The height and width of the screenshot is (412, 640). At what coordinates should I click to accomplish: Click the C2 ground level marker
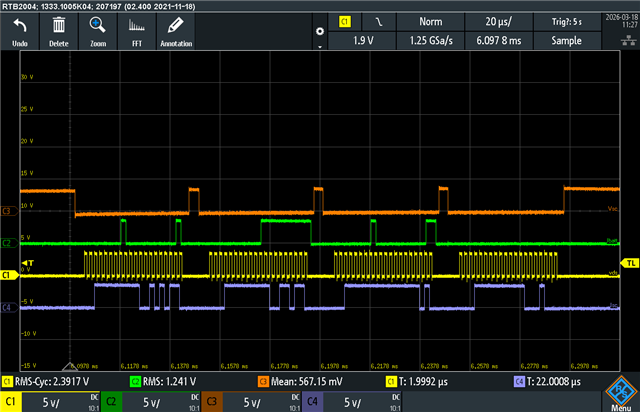coord(9,243)
